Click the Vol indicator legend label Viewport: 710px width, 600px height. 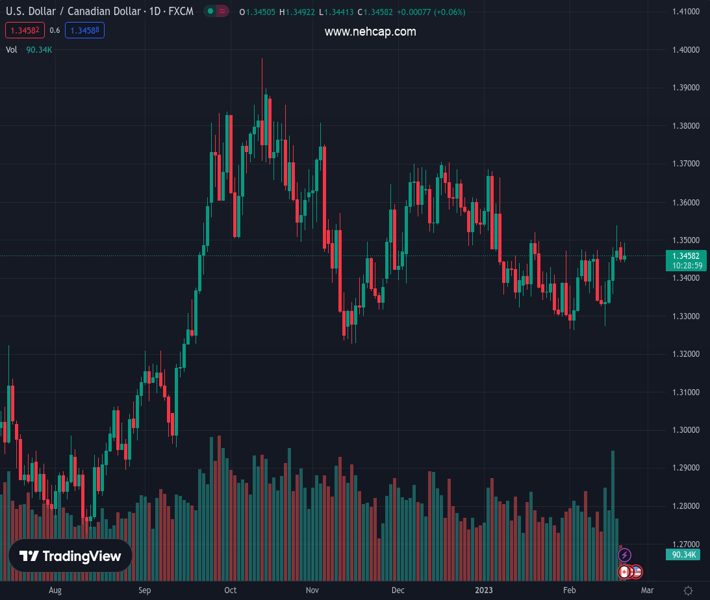[12, 49]
